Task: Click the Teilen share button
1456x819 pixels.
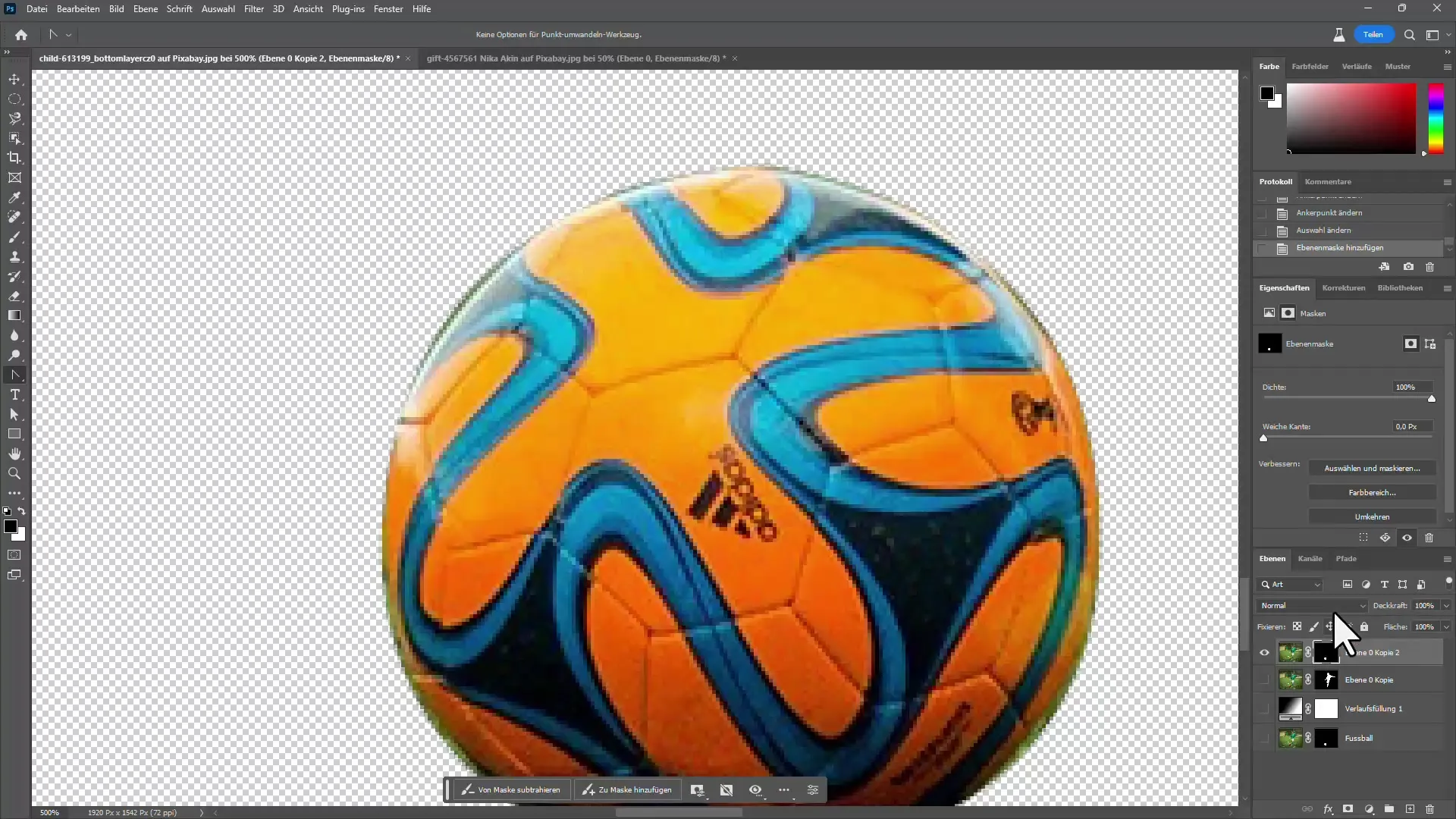Action: coord(1373,35)
